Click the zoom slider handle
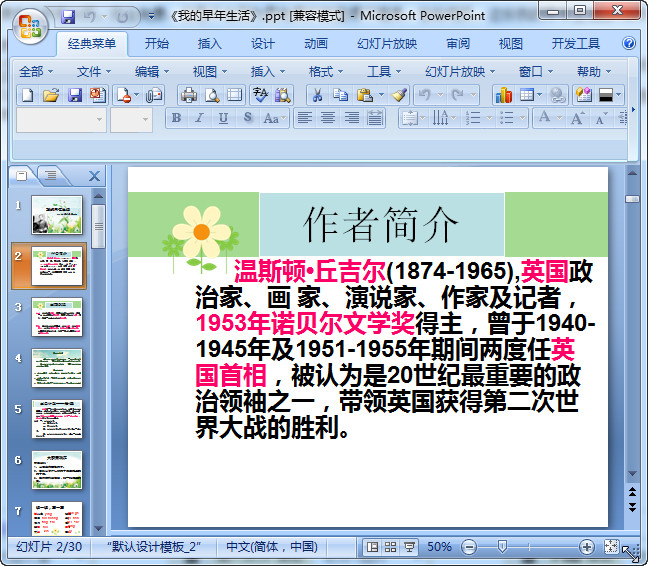 tap(501, 547)
